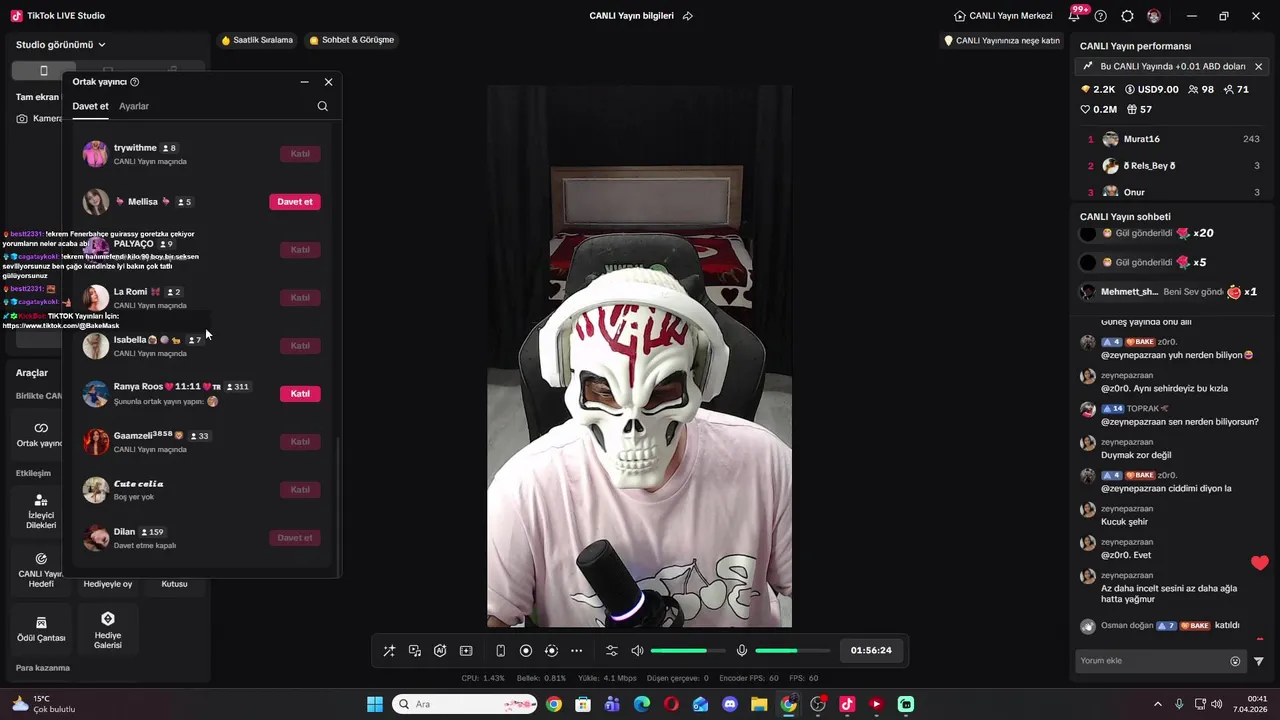Viewport: 1280px width, 720px height.
Task: Open TikTok LIVE Studio icon in taskbar
Action: (847, 704)
